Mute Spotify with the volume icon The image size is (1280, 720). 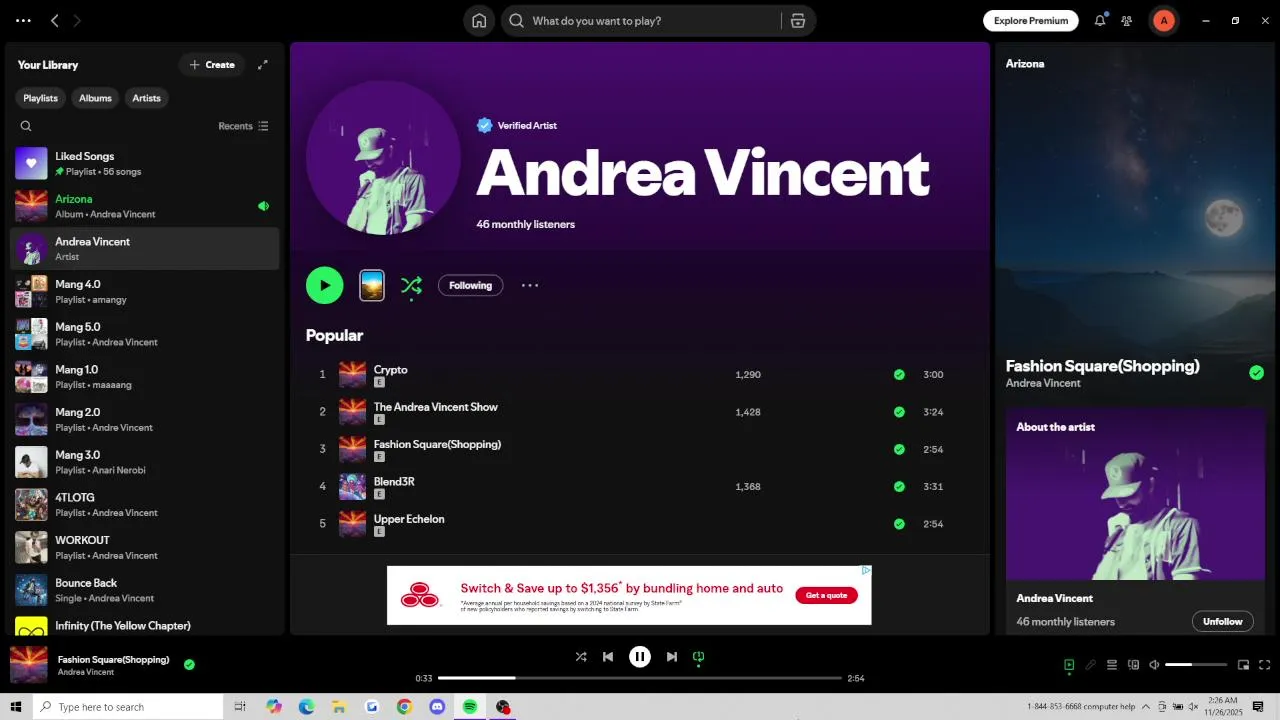1154,665
